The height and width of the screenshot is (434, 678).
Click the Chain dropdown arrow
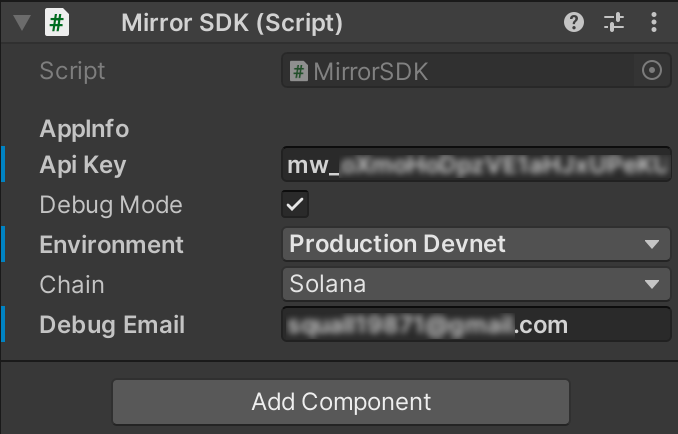[x=652, y=284]
